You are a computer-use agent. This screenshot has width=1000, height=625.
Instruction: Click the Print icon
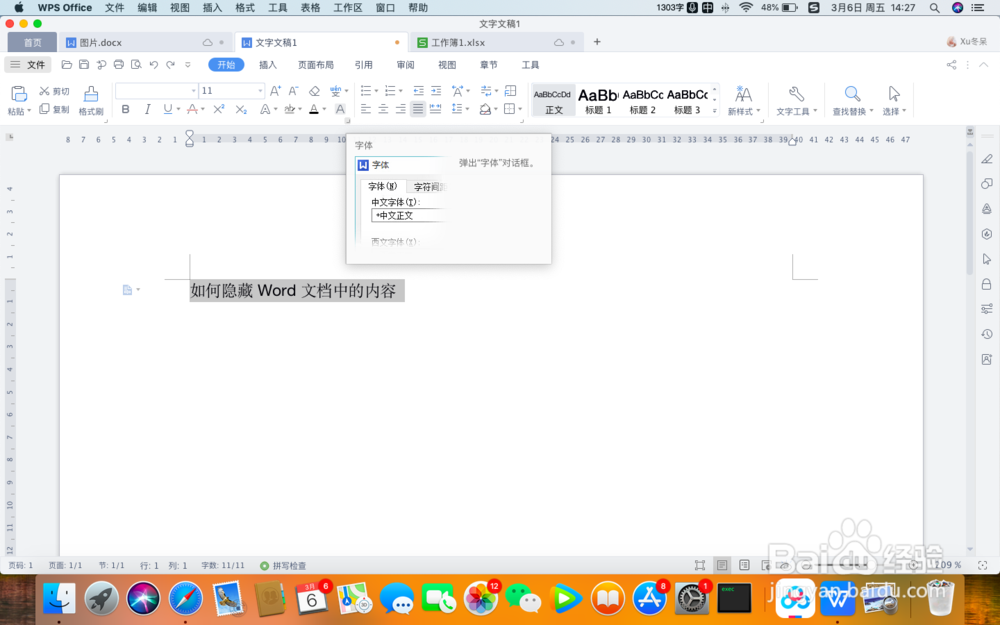pos(119,64)
